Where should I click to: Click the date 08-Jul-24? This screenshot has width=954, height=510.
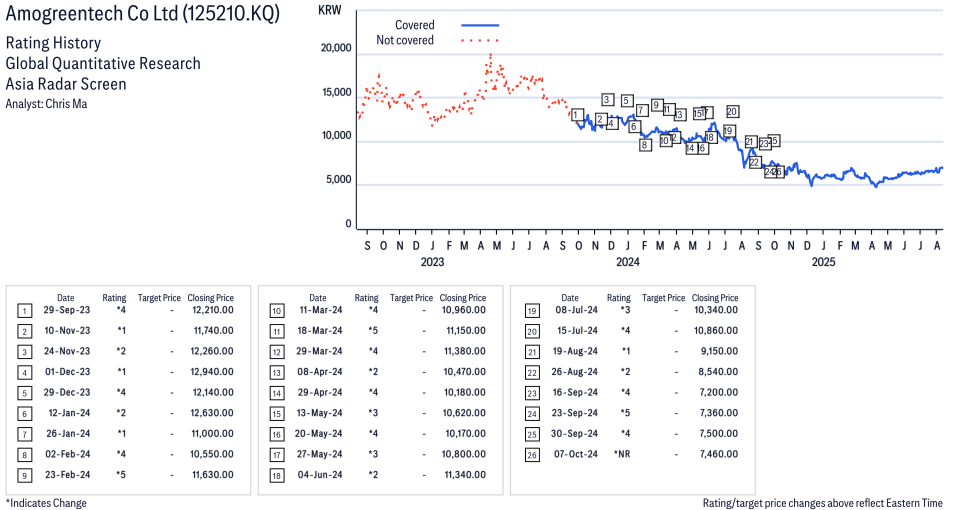tap(576, 310)
